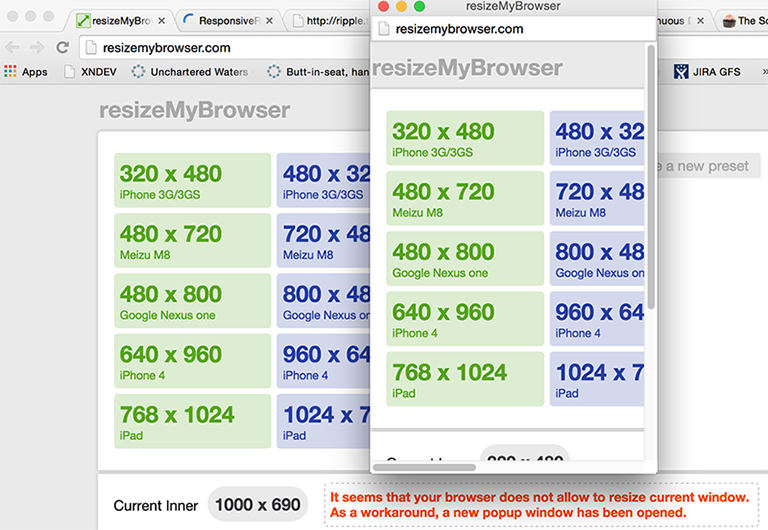Viewport: 768px width, 530px height.
Task: Select 480 x 800 Nexus one in popup
Action: click(x=465, y=259)
